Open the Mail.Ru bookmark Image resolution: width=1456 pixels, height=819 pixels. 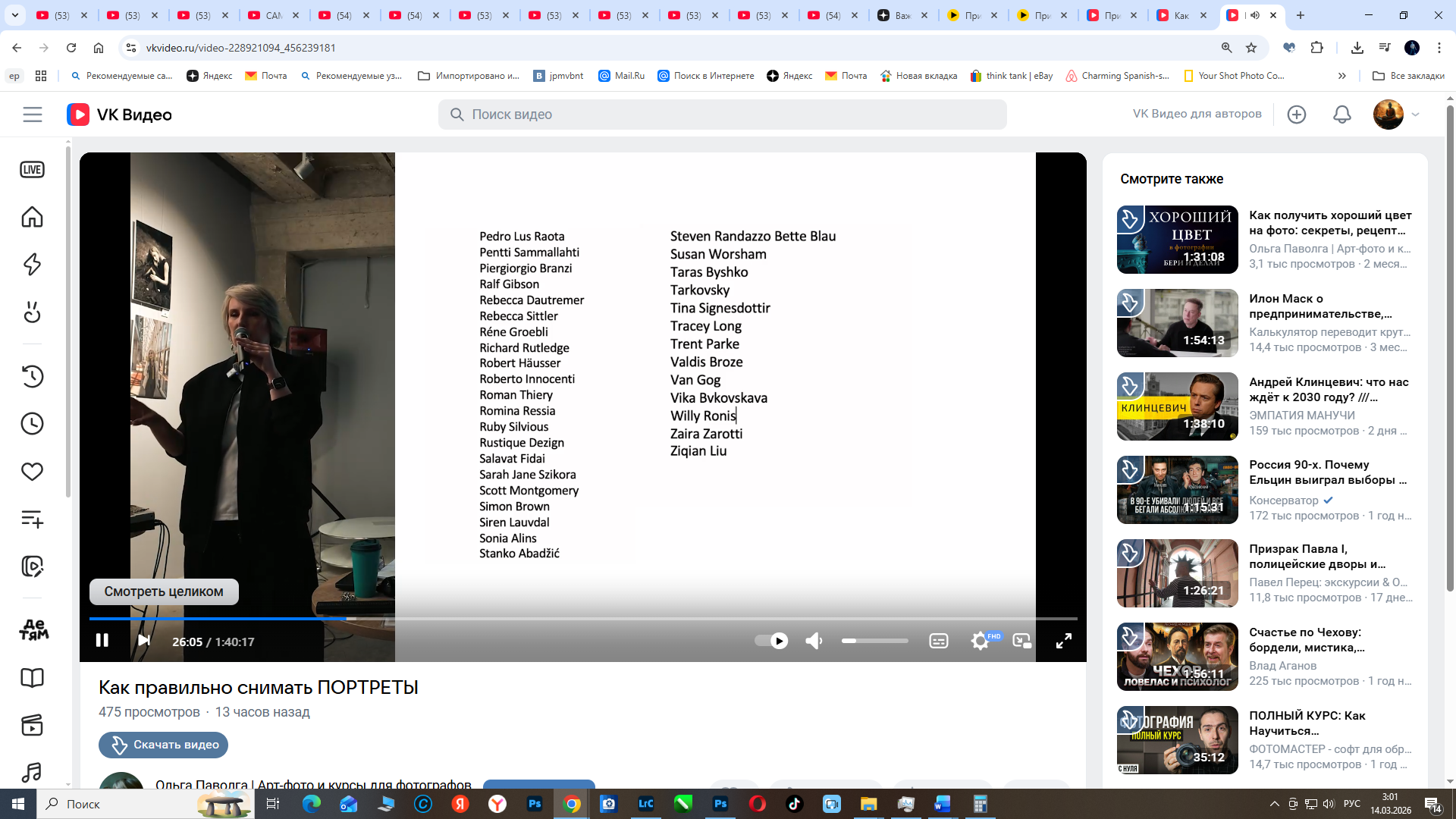point(622,76)
